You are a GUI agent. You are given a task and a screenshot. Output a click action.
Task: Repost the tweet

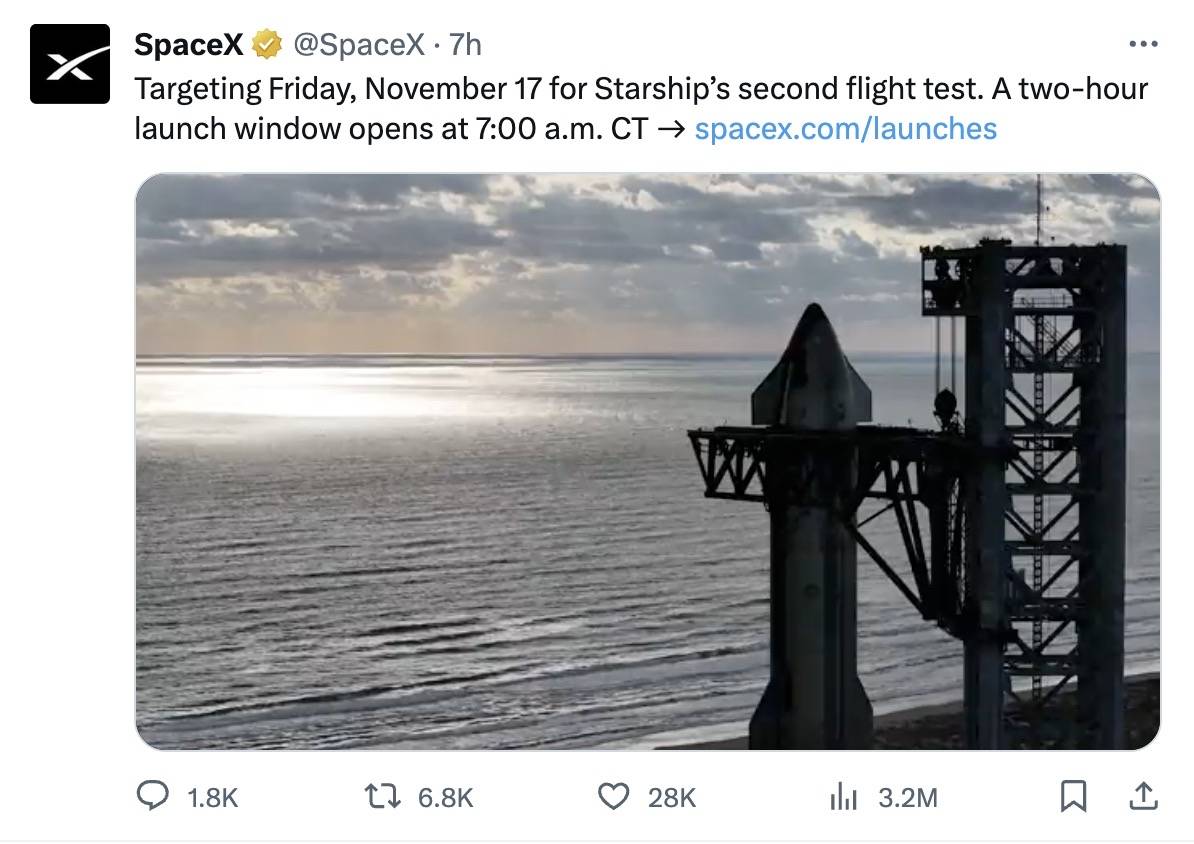point(383,796)
